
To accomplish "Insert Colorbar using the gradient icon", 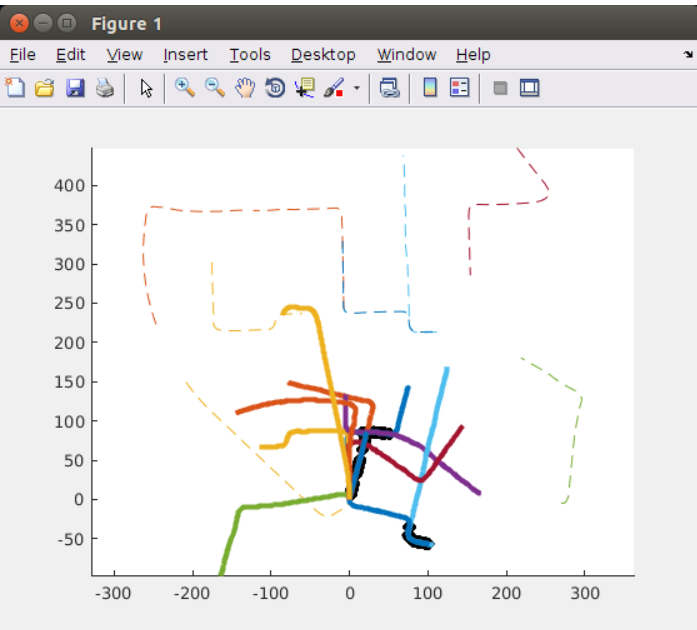I will [x=430, y=88].
